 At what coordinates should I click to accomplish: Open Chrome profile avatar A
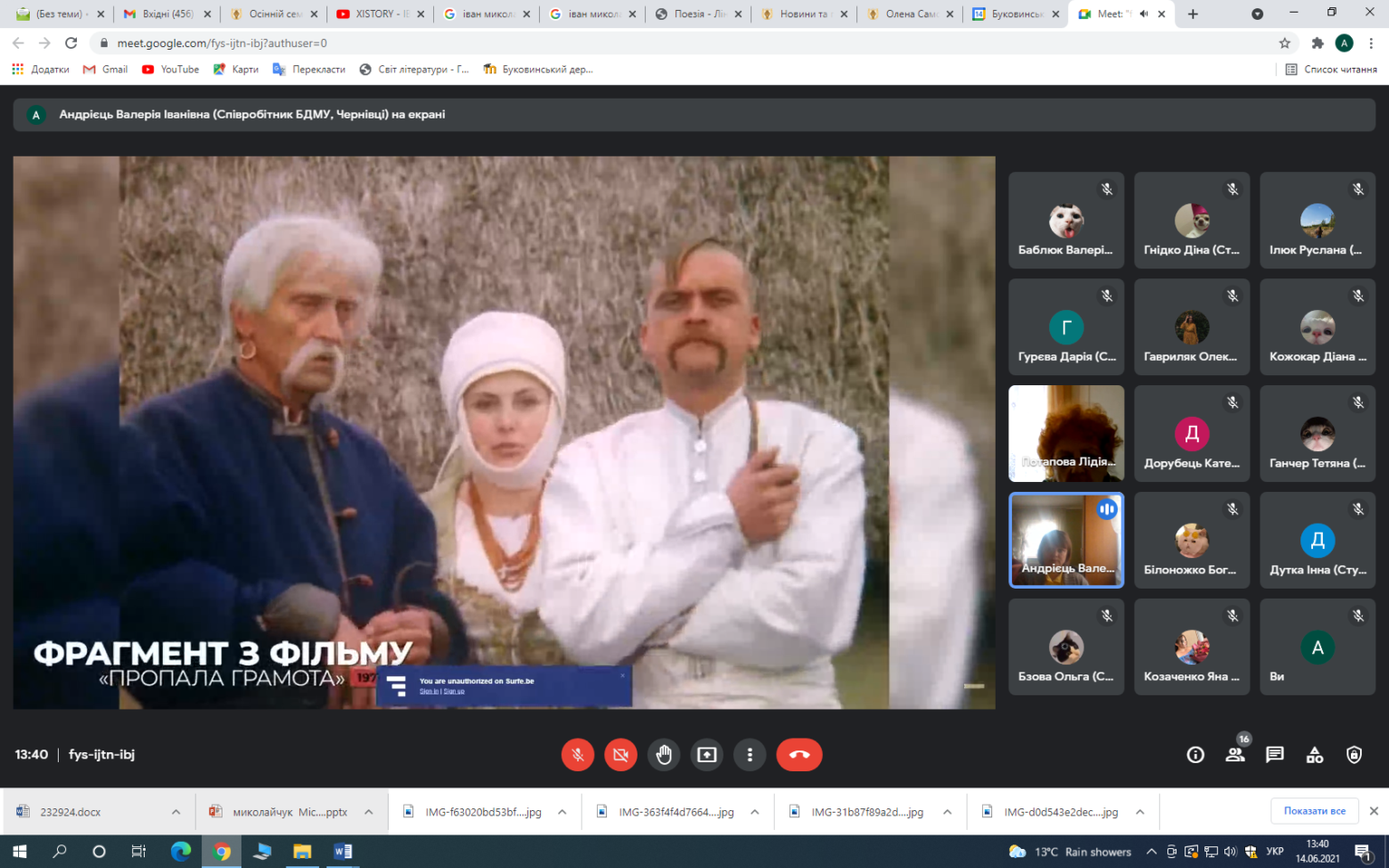pos(1345,42)
